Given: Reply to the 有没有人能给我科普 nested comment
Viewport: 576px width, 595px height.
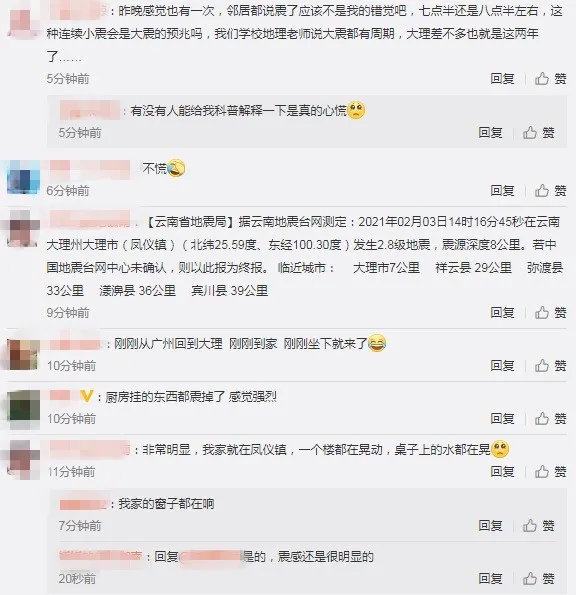Looking at the screenshot, I should 490,132.
